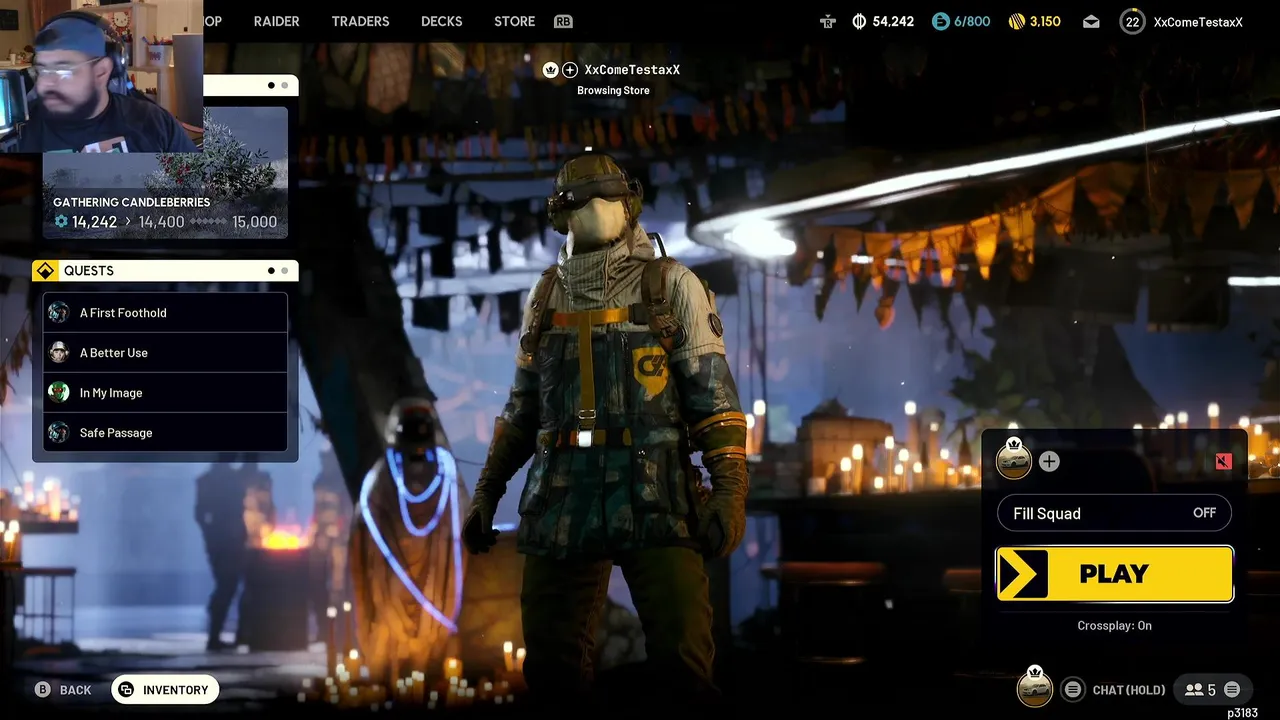Open quest Safe Passage
The image size is (1280, 720).
pyautogui.click(x=165, y=433)
